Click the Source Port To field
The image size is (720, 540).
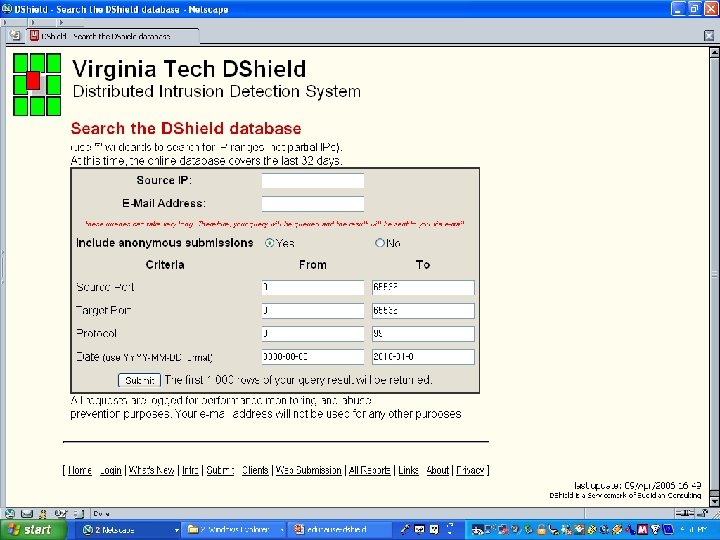pos(423,287)
